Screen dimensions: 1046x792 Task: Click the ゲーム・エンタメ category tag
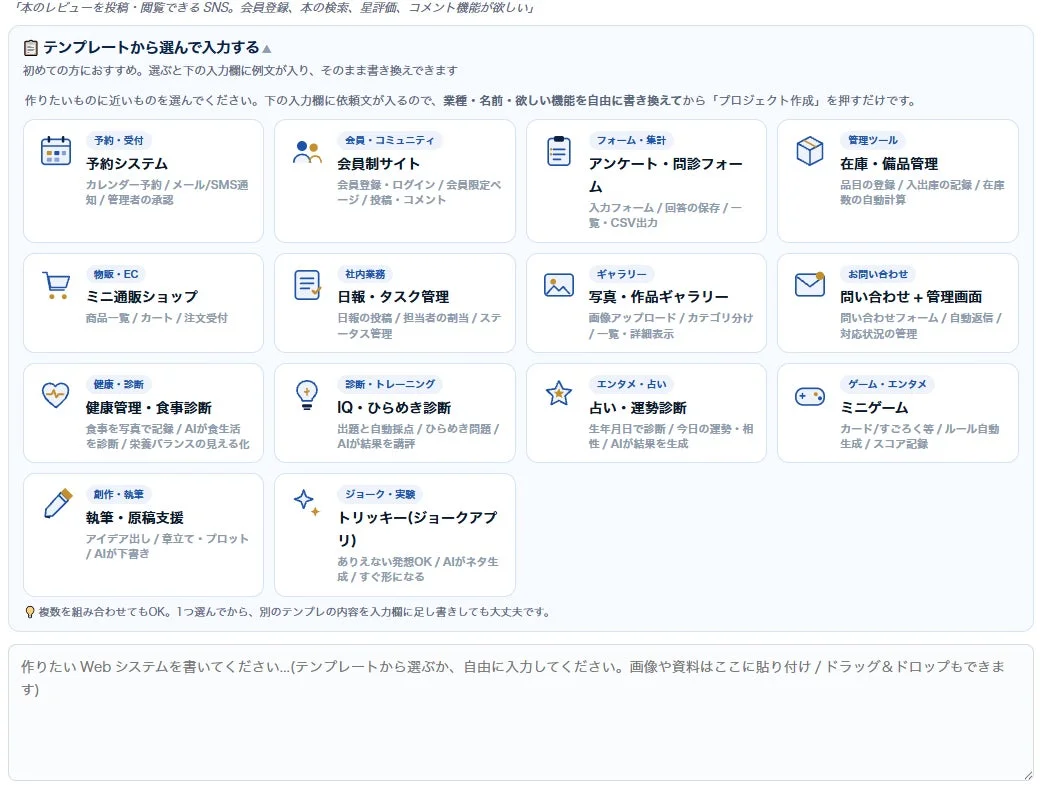click(887, 384)
